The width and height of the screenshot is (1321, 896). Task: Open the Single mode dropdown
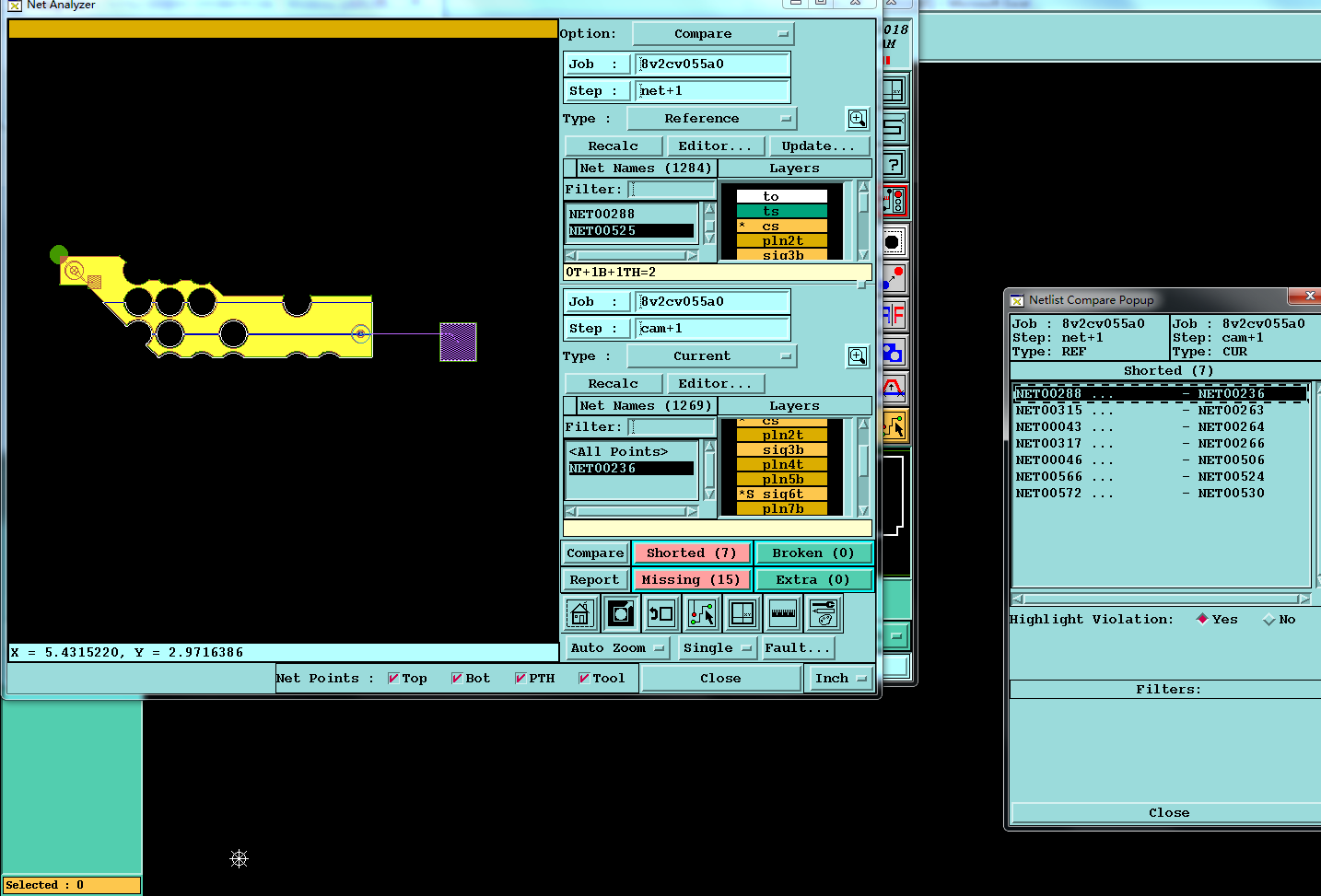coord(718,648)
